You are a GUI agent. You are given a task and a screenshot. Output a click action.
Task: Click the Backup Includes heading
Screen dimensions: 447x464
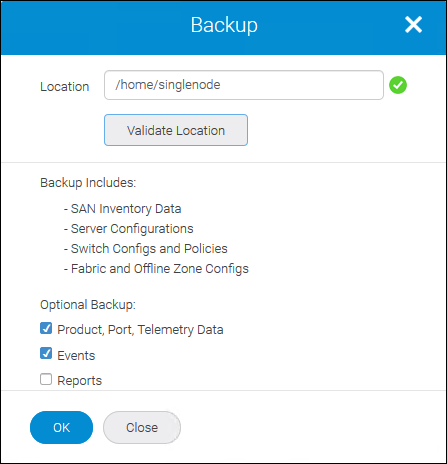(88, 183)
